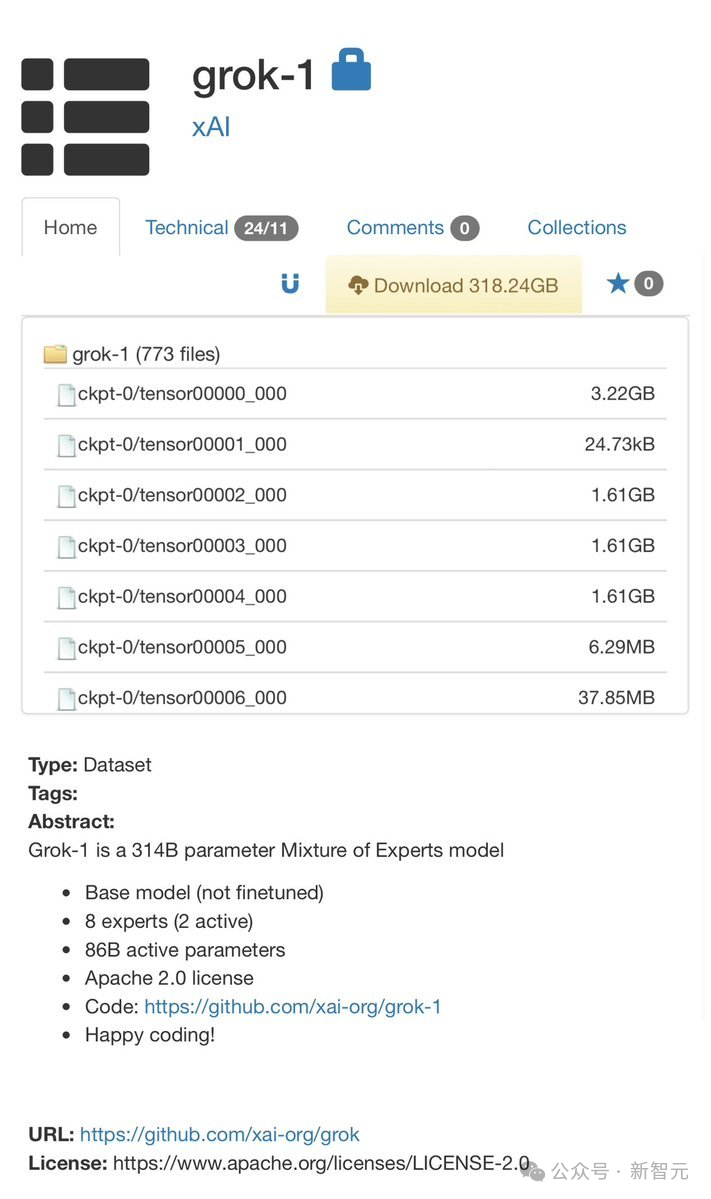
Task: Switch to the Technical tab
Action: point(187,227)
